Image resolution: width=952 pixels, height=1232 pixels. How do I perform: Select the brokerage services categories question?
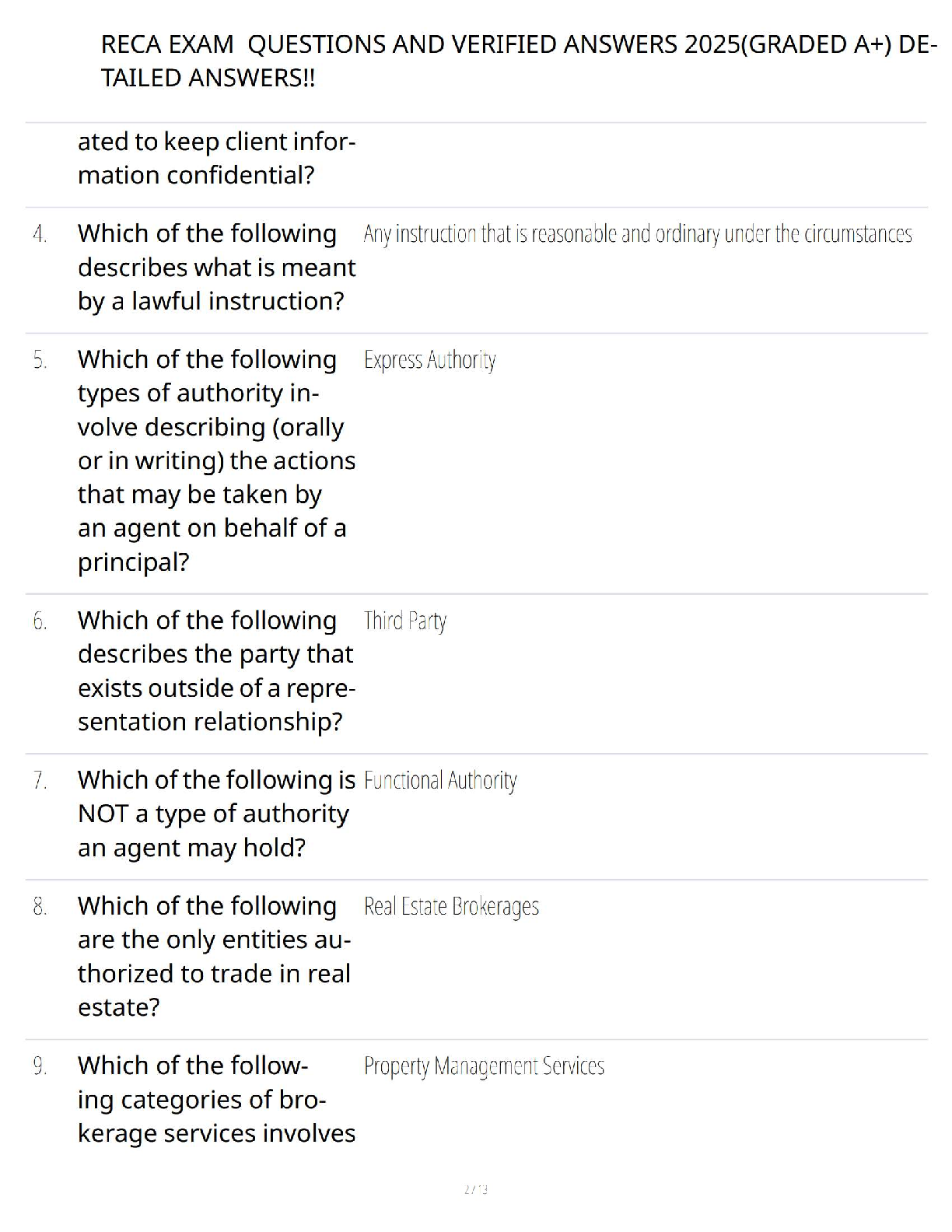216,1099
